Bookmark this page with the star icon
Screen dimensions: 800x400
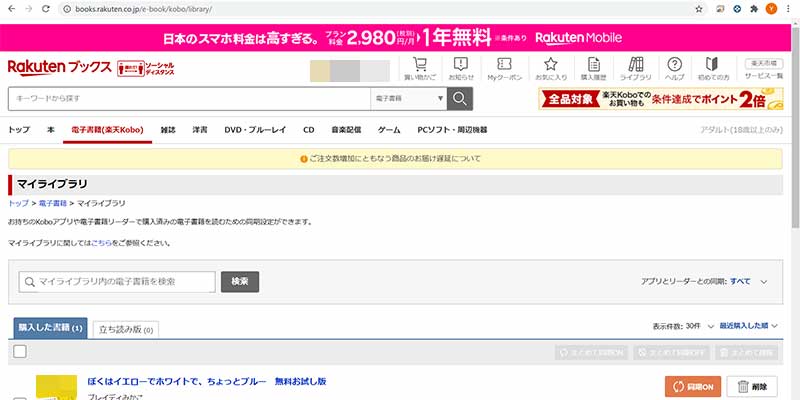pos(698,9)
